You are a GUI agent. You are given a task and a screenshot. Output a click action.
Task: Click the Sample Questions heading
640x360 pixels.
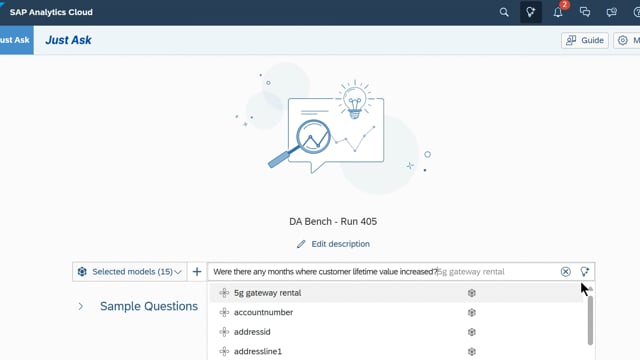click(149, 306)
